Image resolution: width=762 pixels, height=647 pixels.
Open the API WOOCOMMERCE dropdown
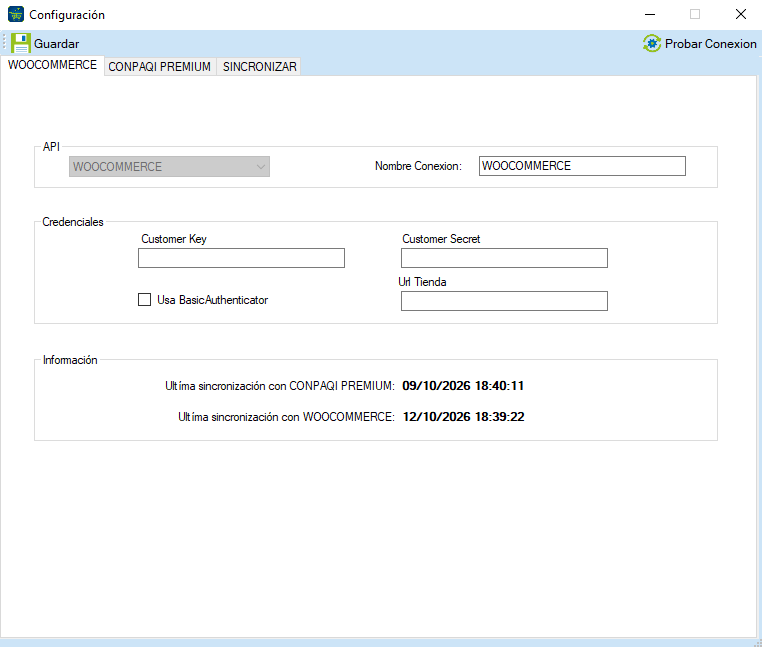(169, 167)
